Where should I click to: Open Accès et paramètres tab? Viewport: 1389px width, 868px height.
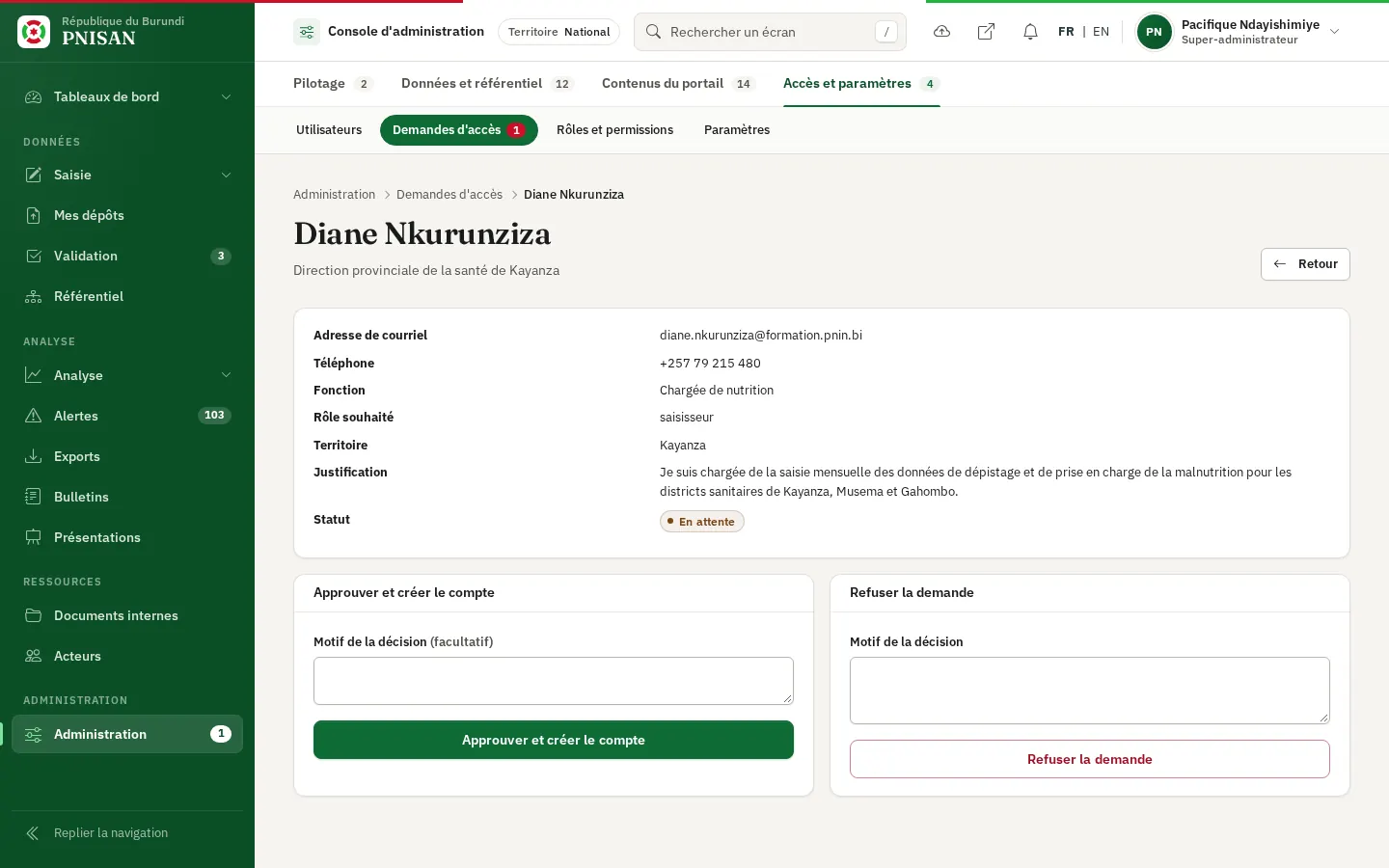click(861, 84)
